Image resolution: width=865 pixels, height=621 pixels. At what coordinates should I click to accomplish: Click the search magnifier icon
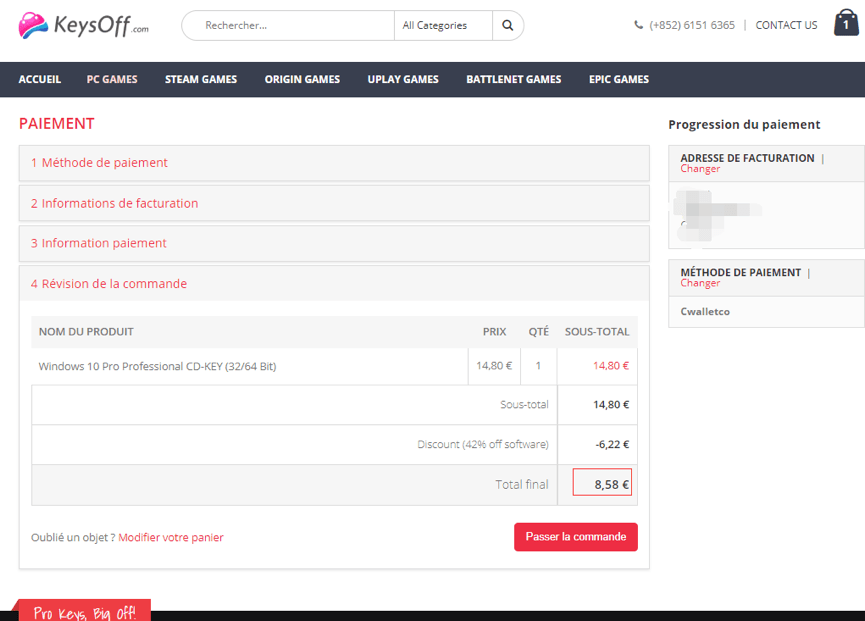(508, 26)
